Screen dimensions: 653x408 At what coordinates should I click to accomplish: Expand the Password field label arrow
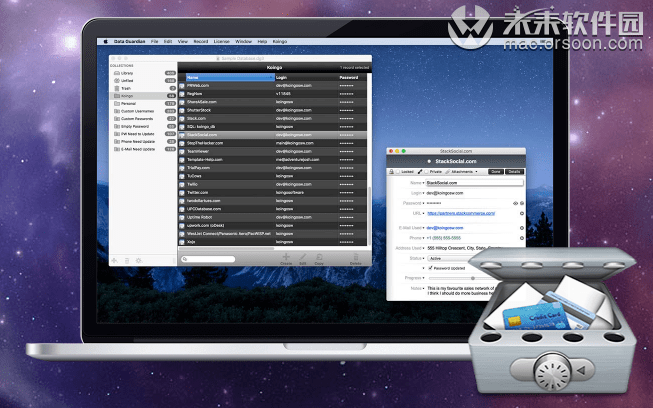tap(424, 203)
